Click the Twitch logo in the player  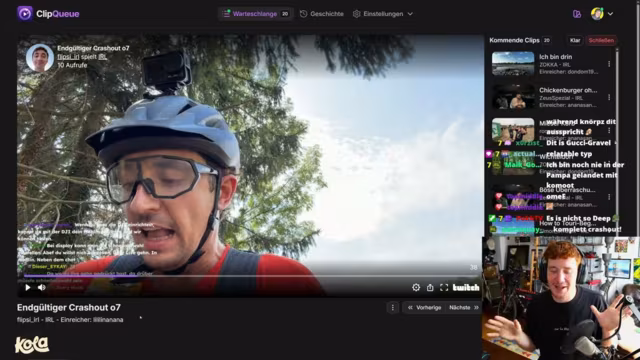point(466,288)
